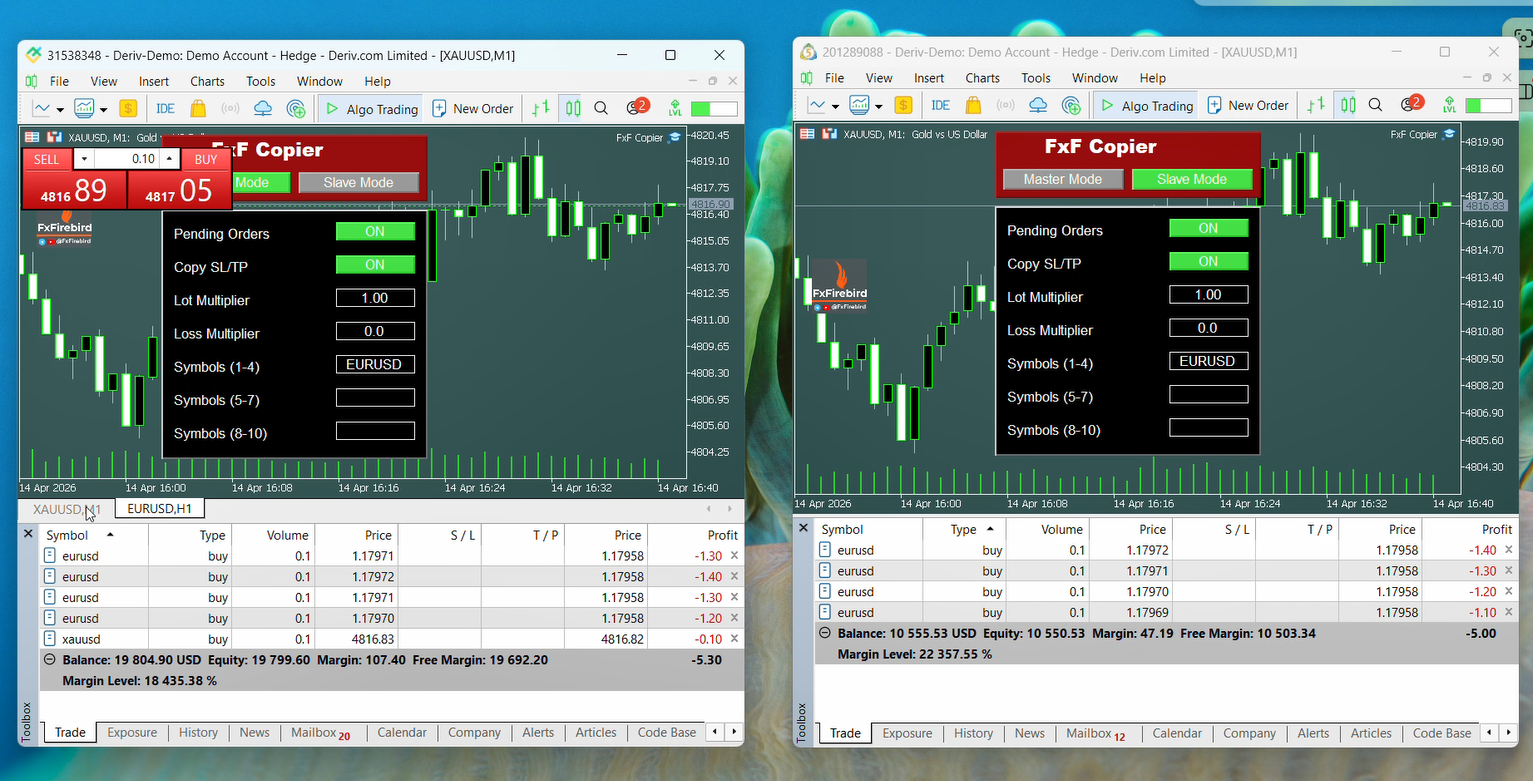Open IDE (MetaEditor) in left window

(165, 109)
